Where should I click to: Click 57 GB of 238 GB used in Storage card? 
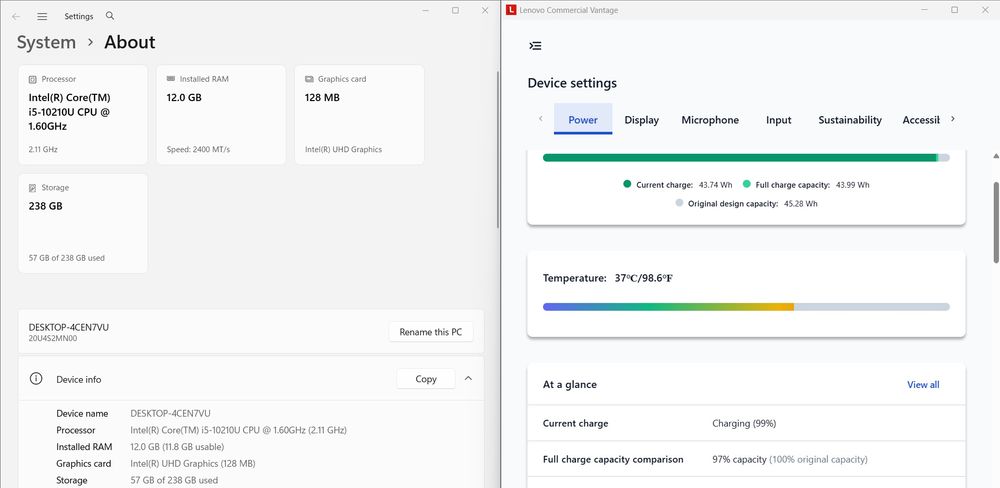(x=67, y=258)
